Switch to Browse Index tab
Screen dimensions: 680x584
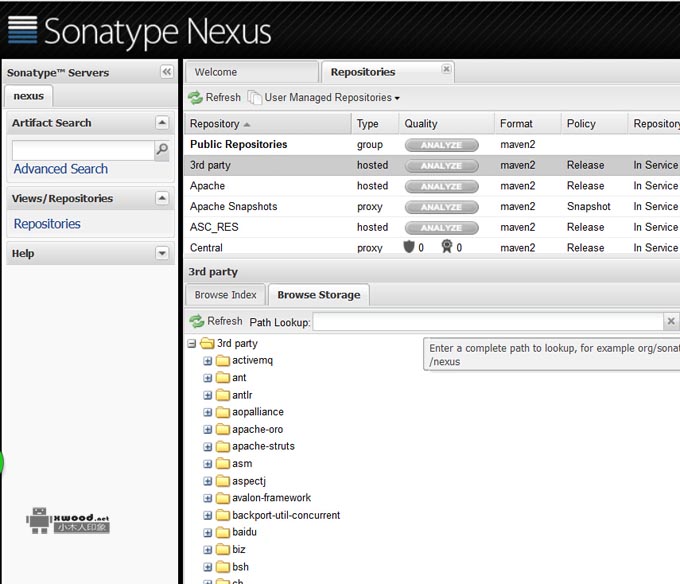point(225,295)
